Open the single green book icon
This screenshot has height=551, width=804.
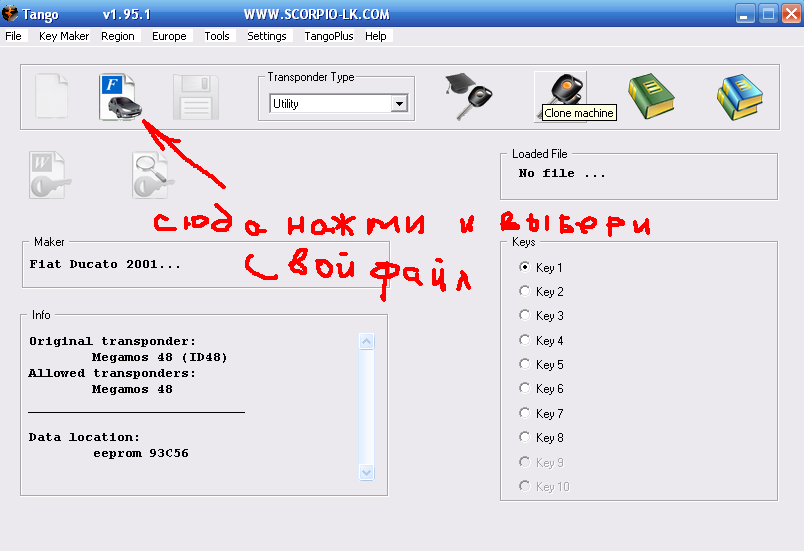pyautogui.click(x=651, y=96)
